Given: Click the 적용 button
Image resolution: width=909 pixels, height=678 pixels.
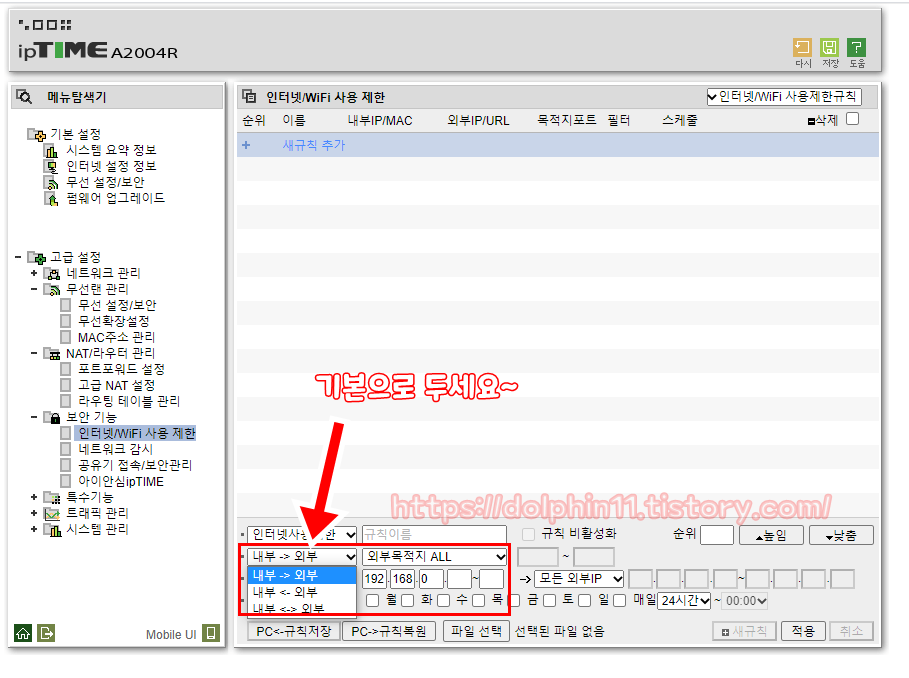Looking at the screenshot, I should (x=805, y=630).
